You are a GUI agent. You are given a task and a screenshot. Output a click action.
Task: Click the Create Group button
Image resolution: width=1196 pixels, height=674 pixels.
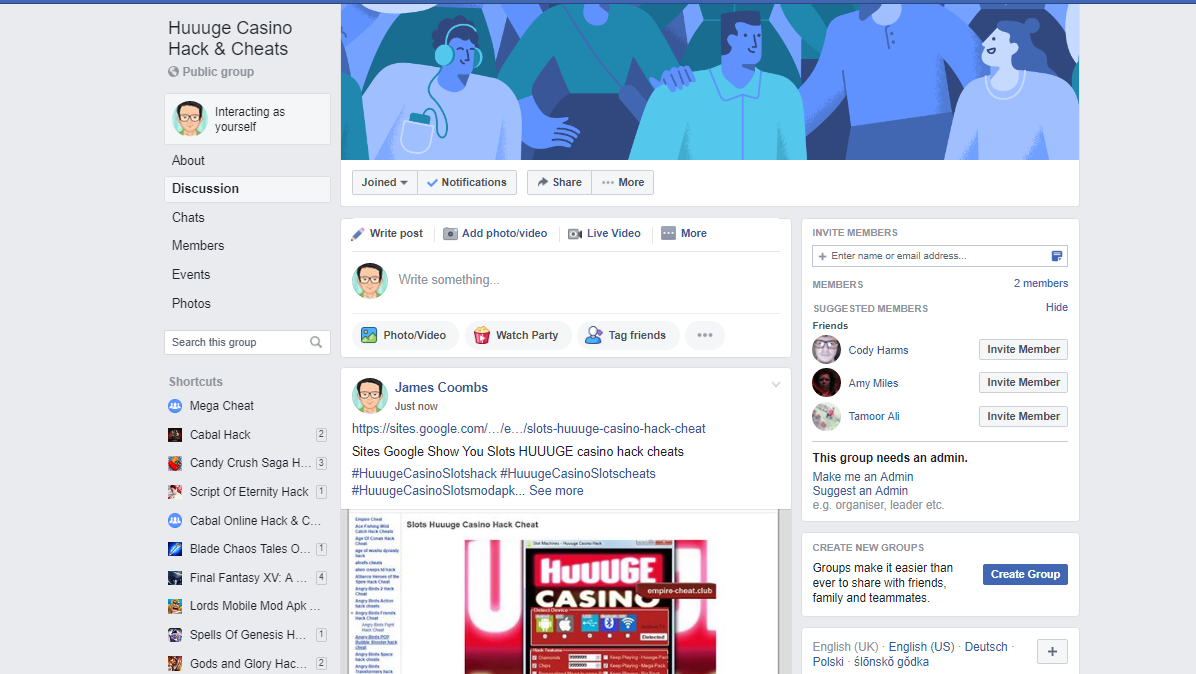[1025, 574]
